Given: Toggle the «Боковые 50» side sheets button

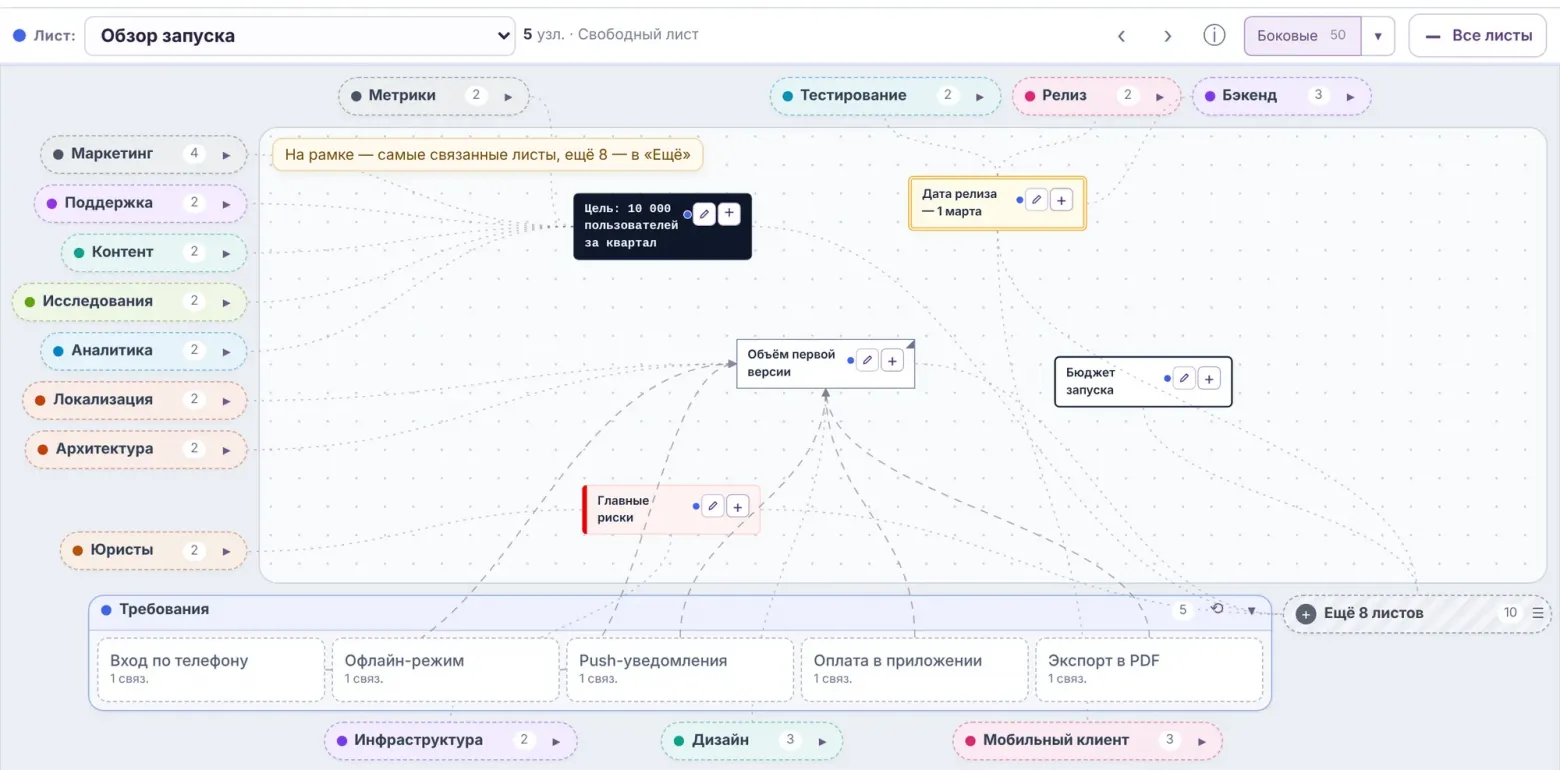Looking at the screenshot, I should [x=1302, y=36].
